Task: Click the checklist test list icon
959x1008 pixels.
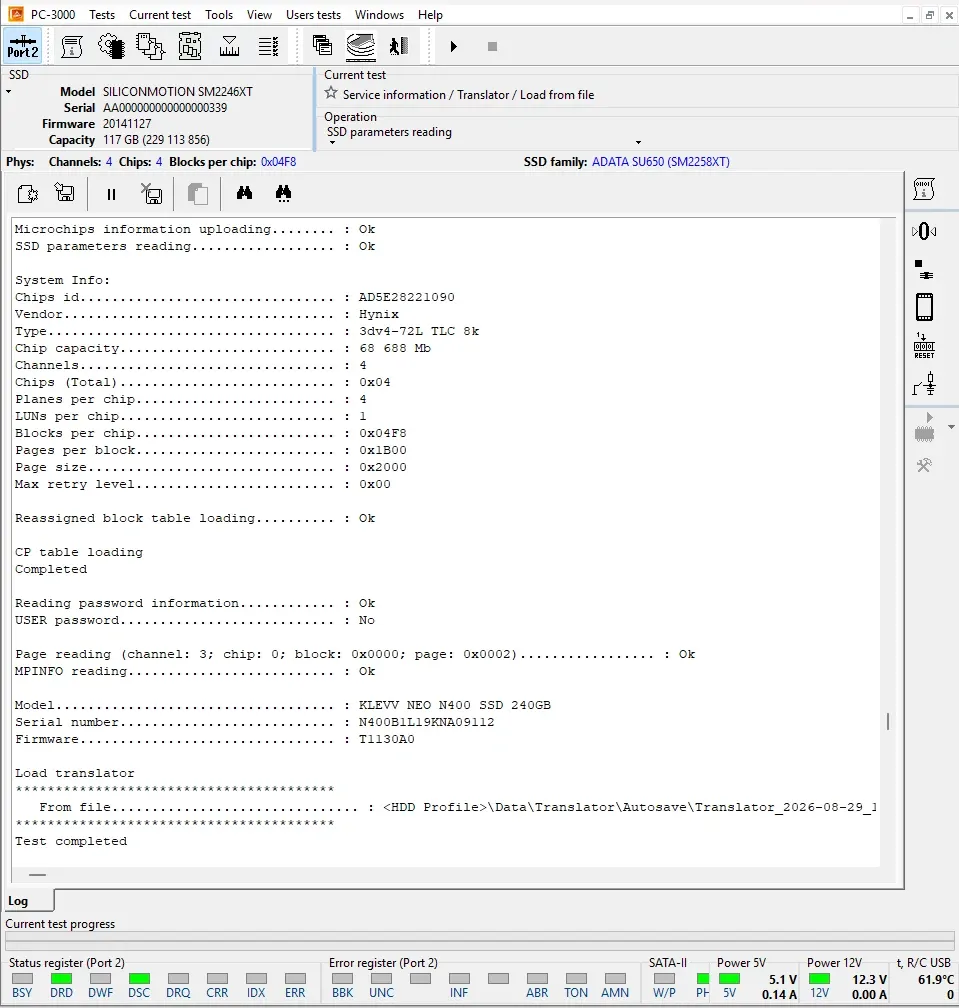Action: coord(268,46)
